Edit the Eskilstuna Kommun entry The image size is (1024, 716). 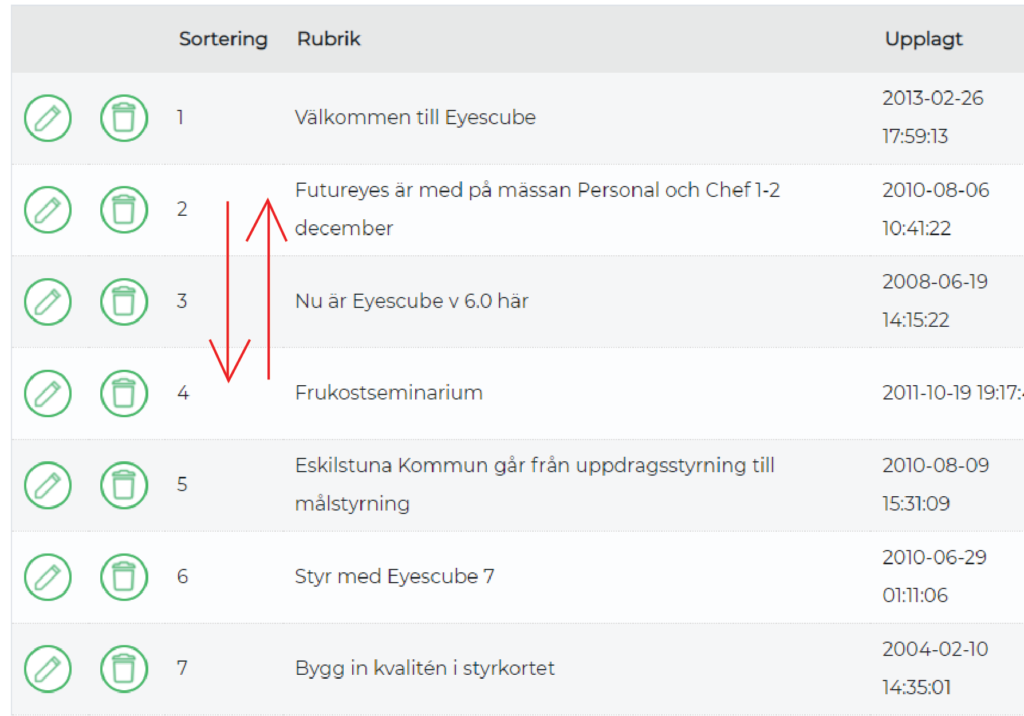[x=48, y=485]
